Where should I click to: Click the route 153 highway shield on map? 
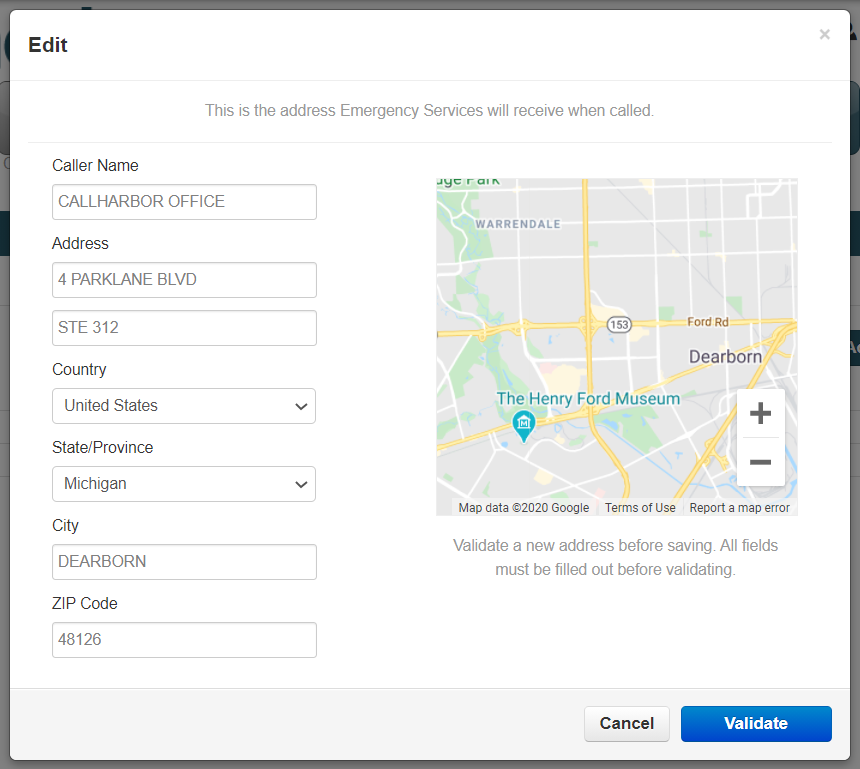pyautogui.click(x=620, y=326)
